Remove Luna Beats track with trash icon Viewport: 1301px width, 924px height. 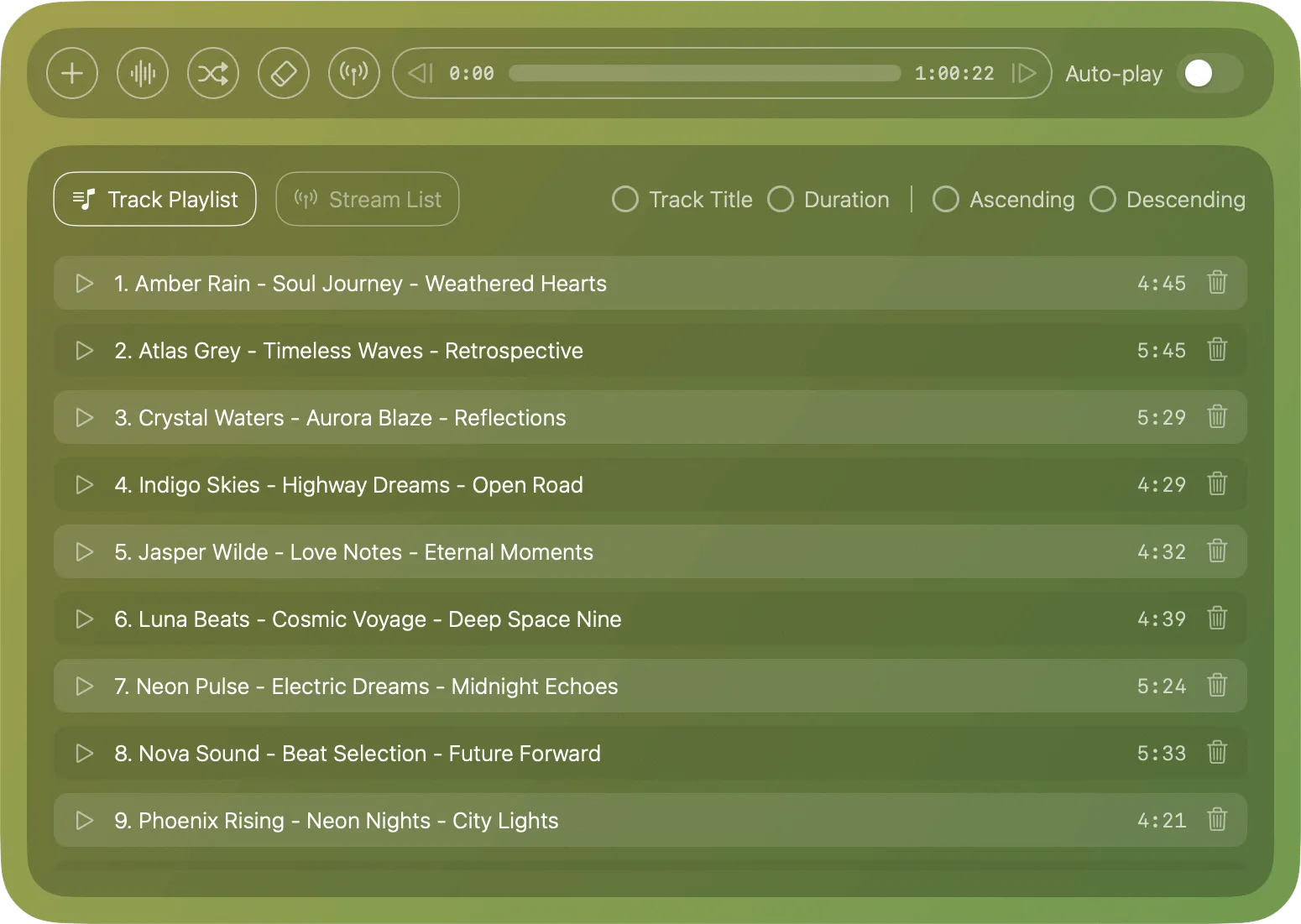coord(1217,619)
